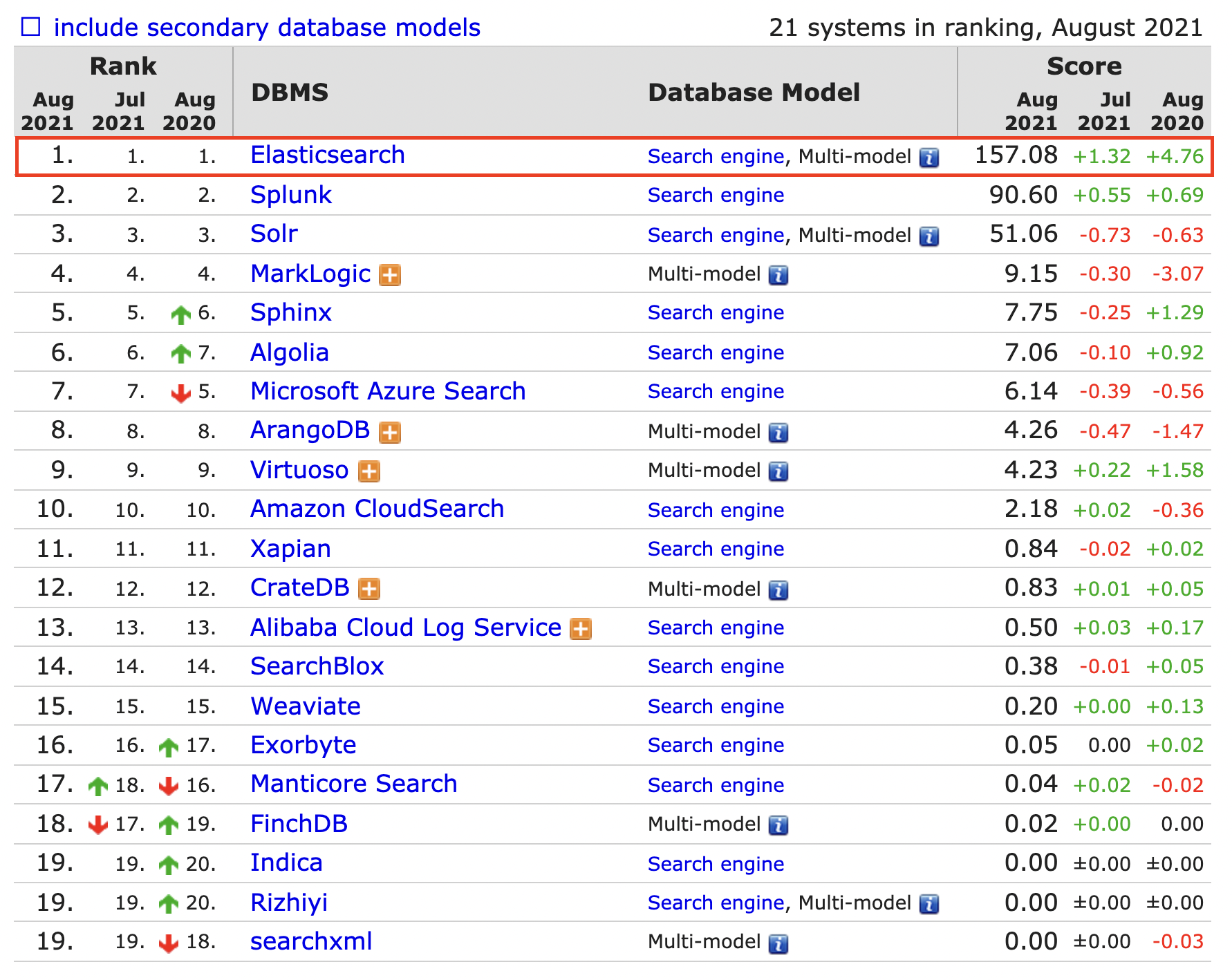Click Elasticsearch score 157.08
Screen dimensions: 1232x980
(x=1016, y=155)
